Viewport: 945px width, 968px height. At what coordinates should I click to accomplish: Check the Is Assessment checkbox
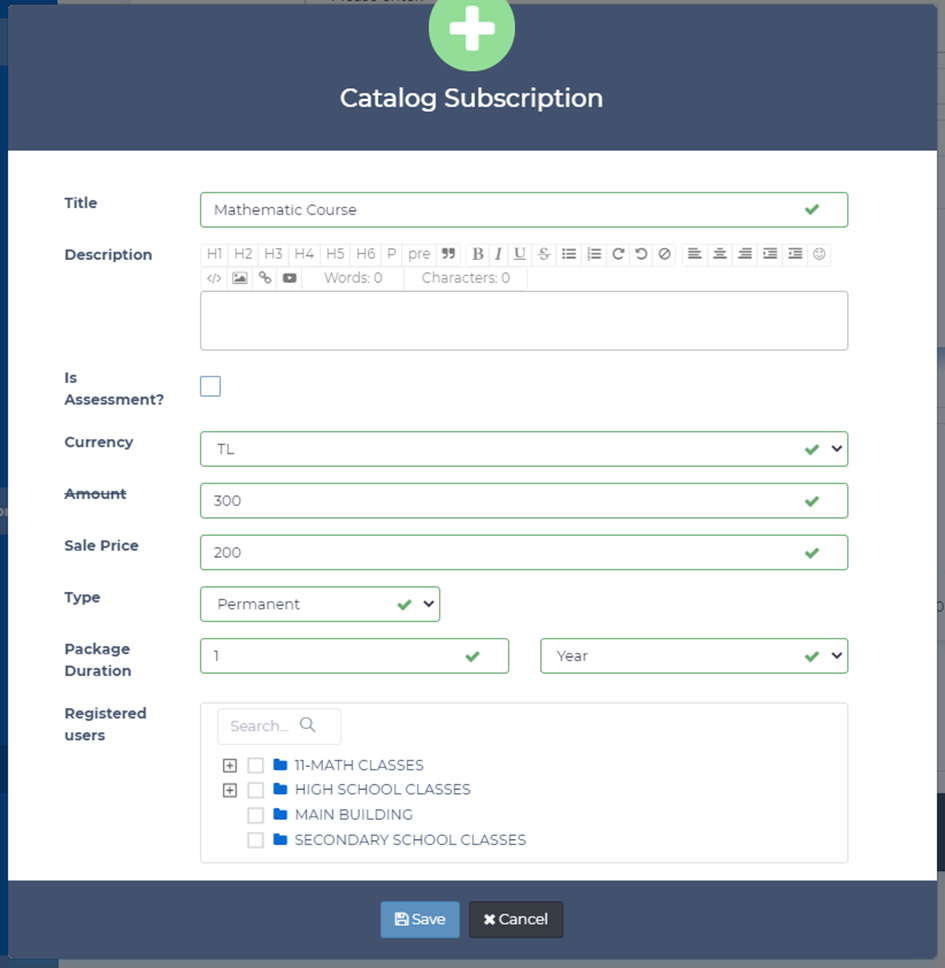210,387
